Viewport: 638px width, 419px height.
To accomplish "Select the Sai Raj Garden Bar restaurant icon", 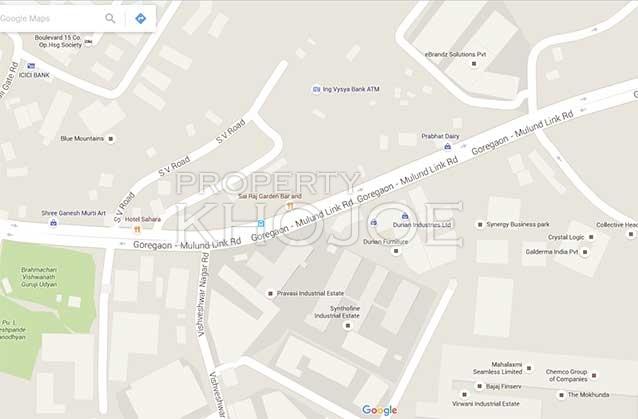I will 290,206.
